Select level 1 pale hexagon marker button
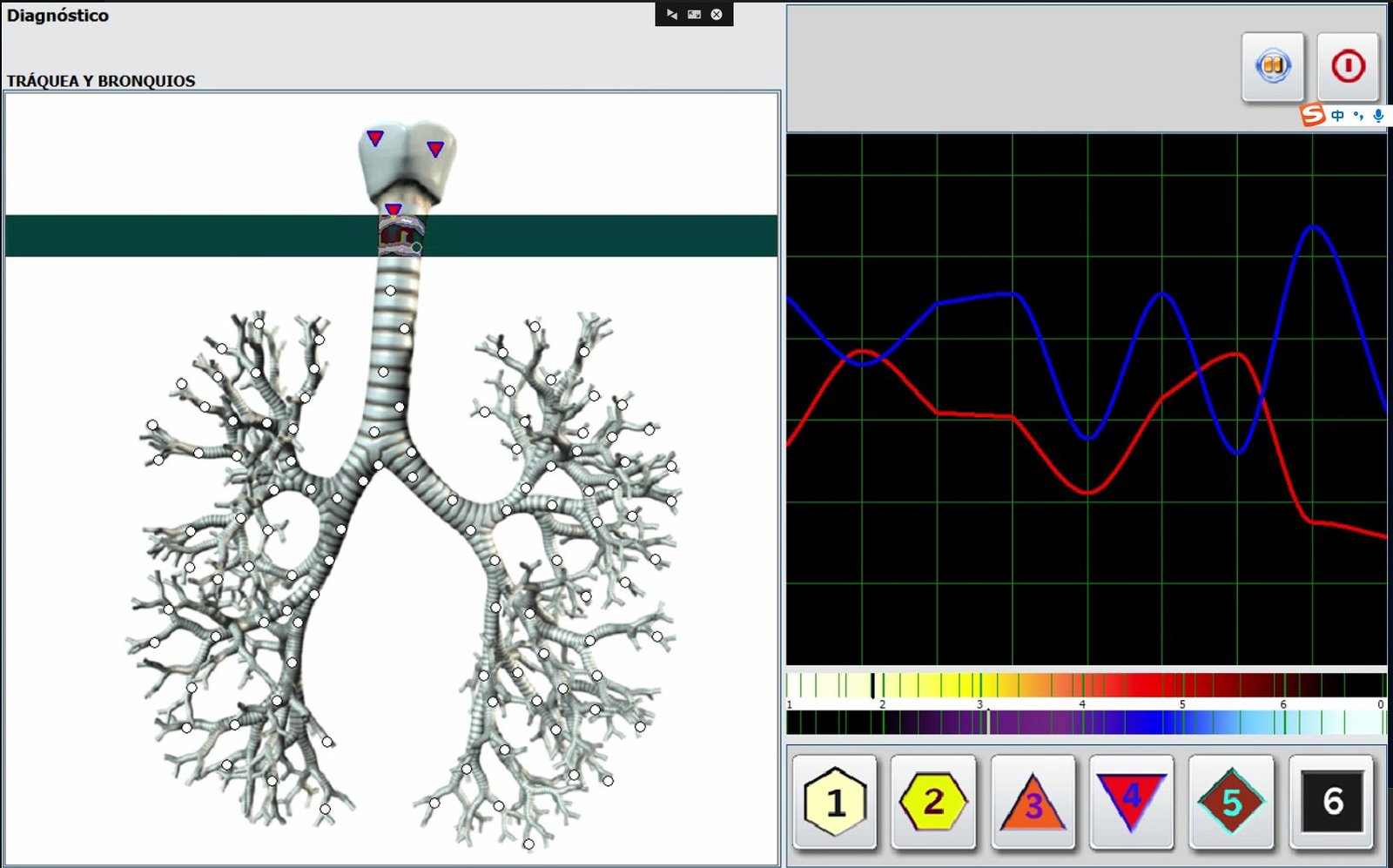This screenshot has width=1393, height=868. tap(834, 801)
